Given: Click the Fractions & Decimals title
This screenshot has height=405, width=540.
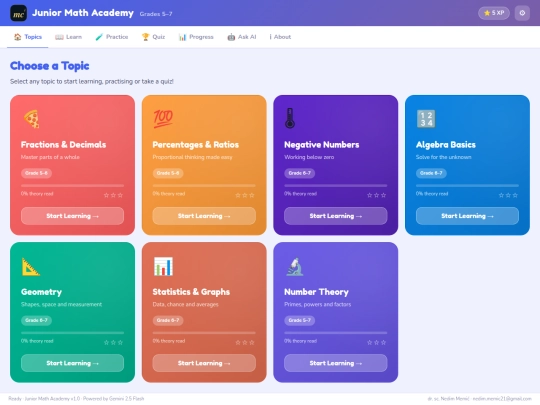Looking at the screenshot, I should tap(63, 145).
